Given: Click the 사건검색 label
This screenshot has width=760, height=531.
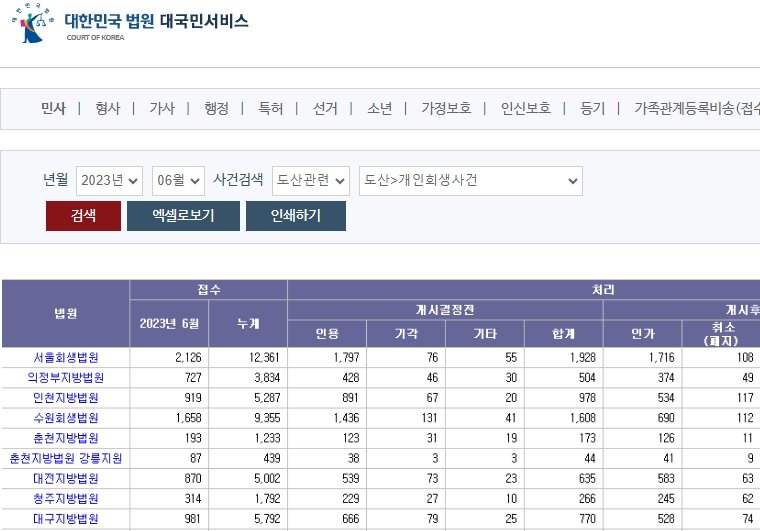Looking at the screenshot, I should click(238, 179).
